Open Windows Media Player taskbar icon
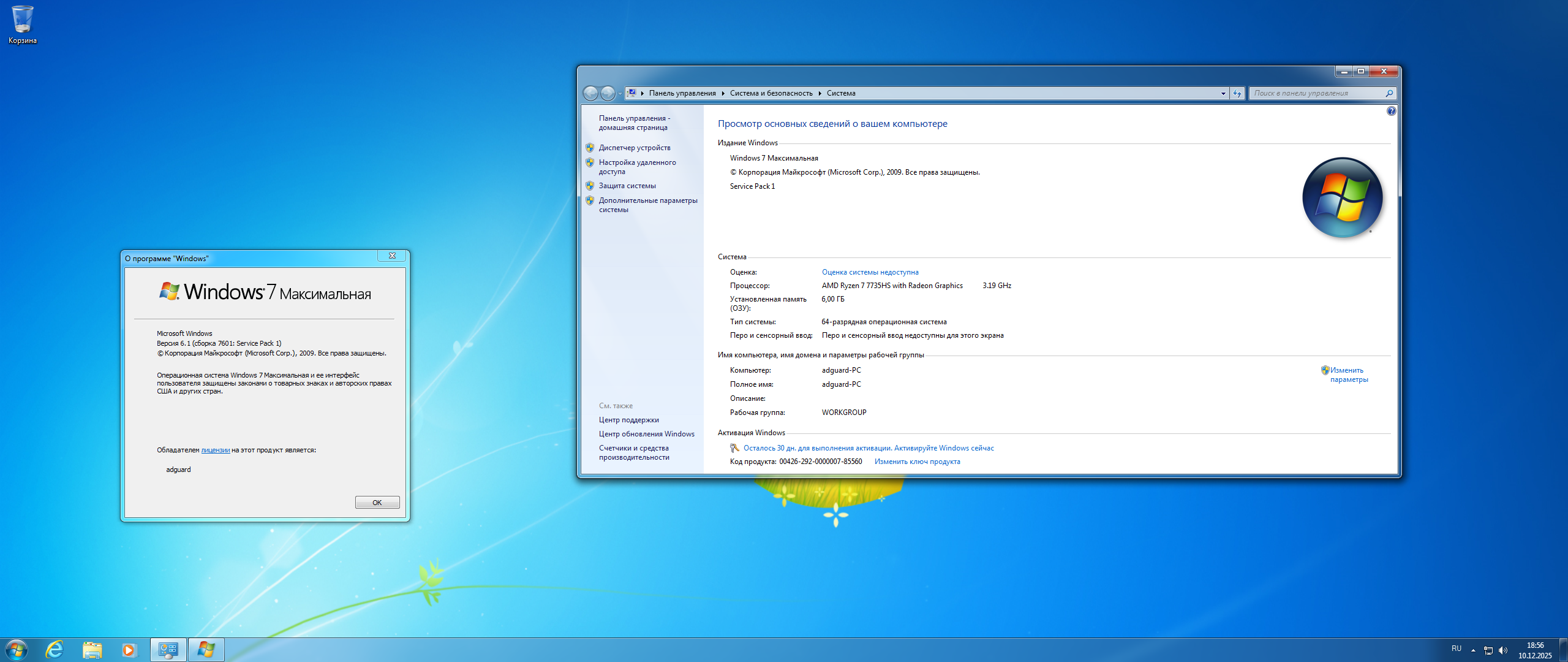This screenshot has width=1568, height=662. pos(129,649)
